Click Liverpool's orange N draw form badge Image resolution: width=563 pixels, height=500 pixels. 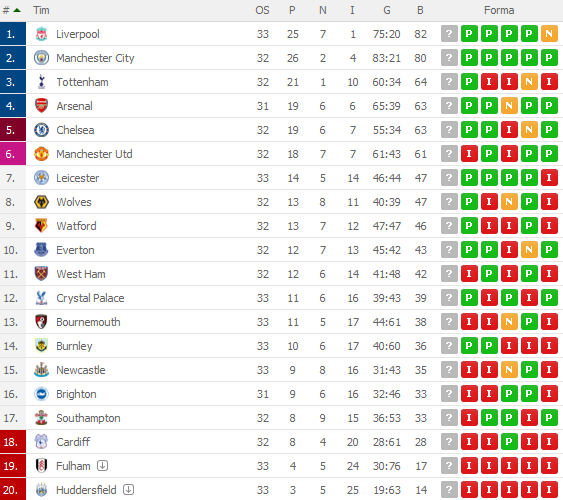click(549, 34)
